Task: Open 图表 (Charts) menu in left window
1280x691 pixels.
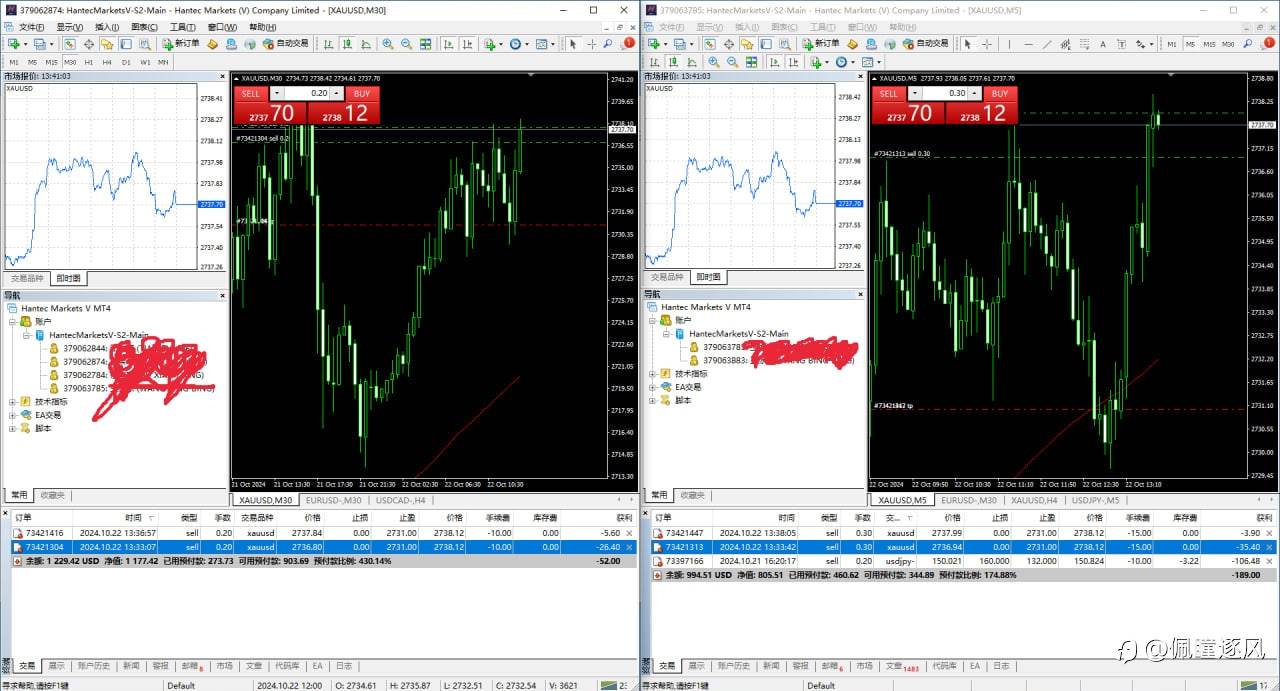Action: [x=144, y=27]
